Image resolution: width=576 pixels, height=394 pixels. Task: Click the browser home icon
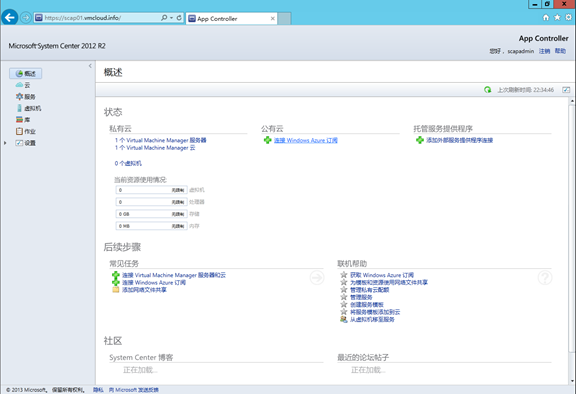coord(546,17)
